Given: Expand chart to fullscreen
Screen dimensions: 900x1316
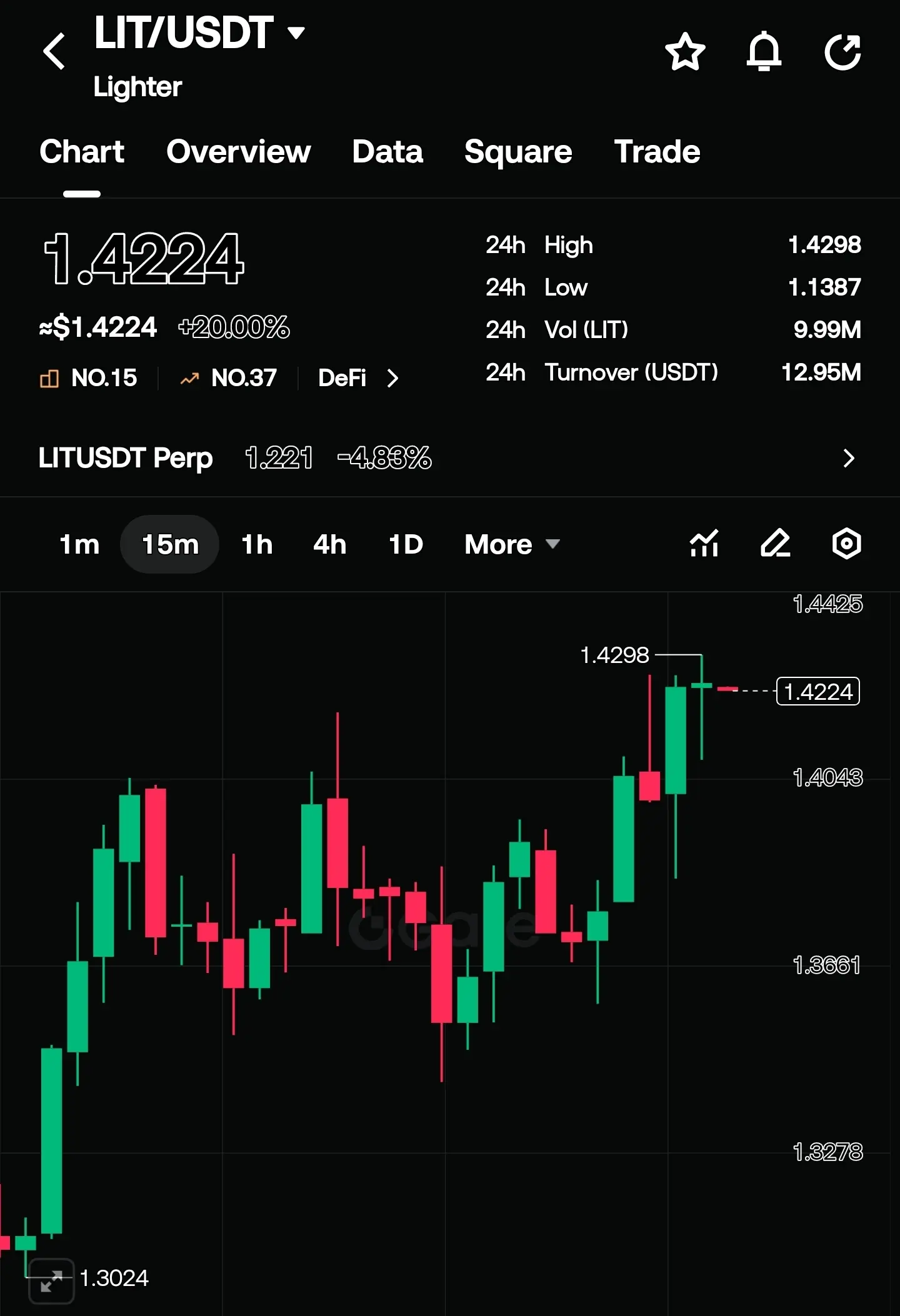Looking at the screenshot, I should 51,1281.
